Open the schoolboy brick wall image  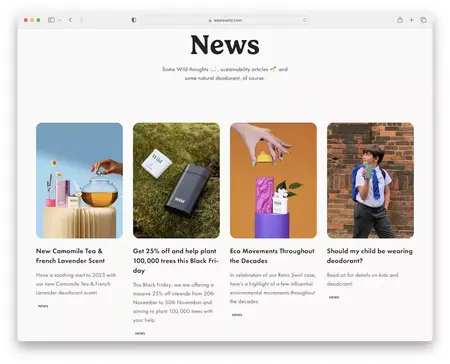click(370, 180)
